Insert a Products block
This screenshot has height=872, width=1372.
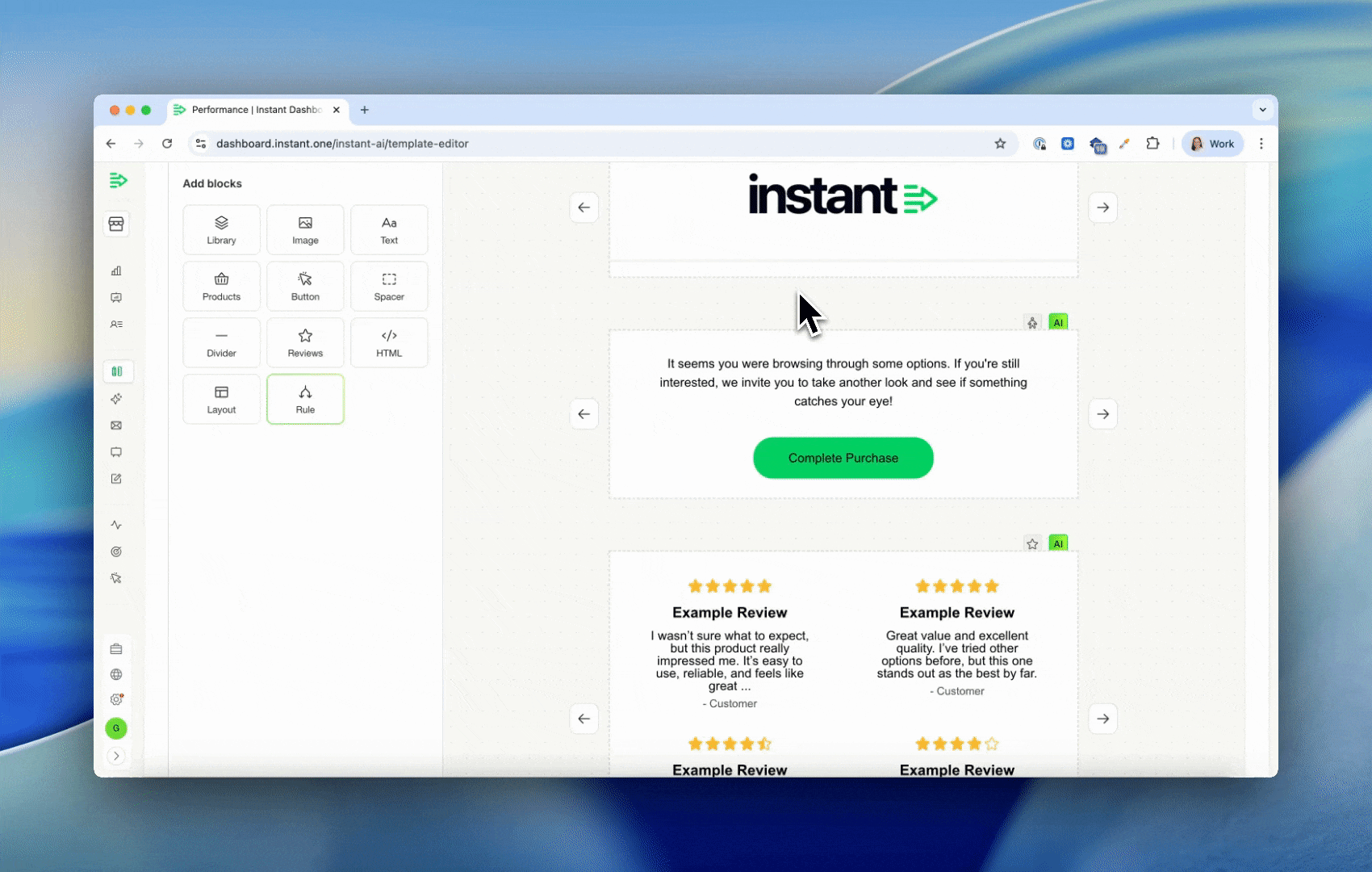click(x=221, y=287)
